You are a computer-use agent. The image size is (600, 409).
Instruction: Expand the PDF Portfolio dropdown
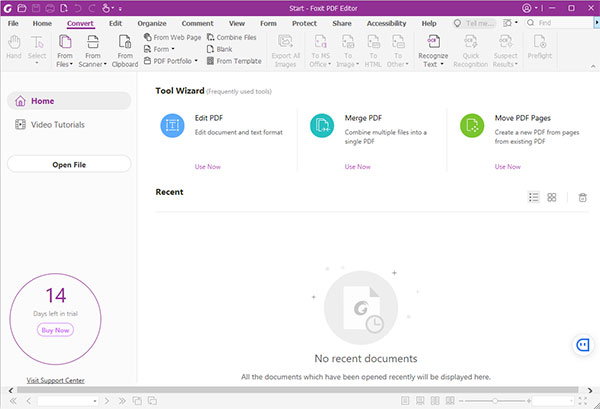(196, 61)
